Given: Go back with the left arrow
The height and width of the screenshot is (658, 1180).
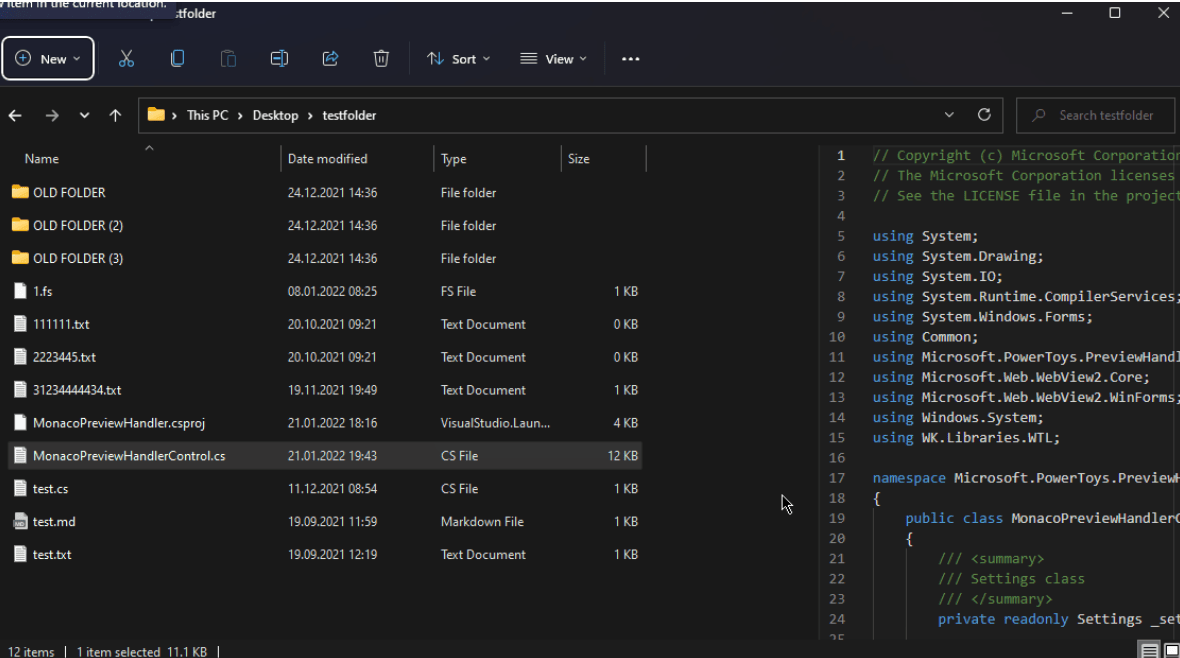Looking at the screenshot, I should tap(15, 115).
